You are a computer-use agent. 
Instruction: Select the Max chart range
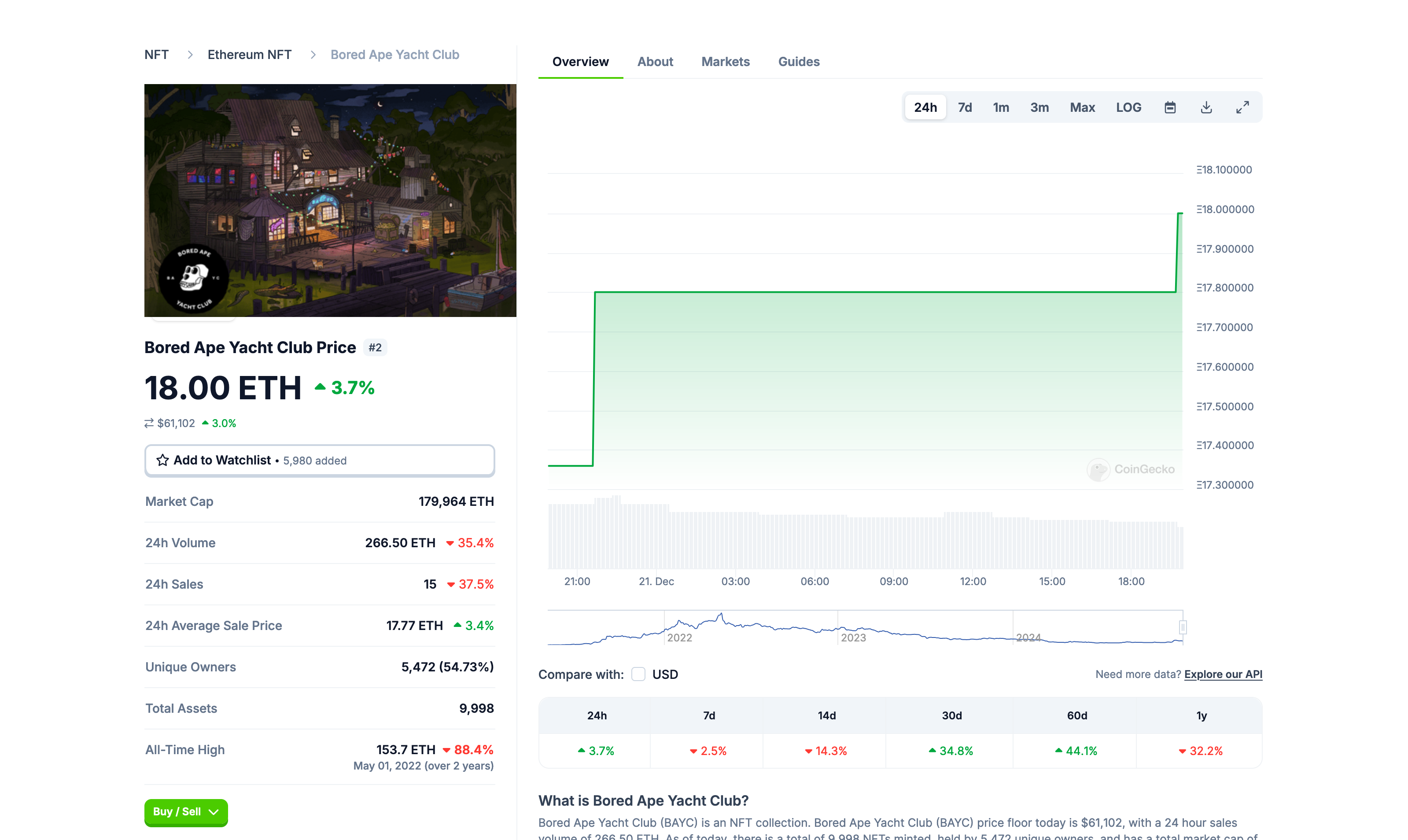tap(1082, 107)
